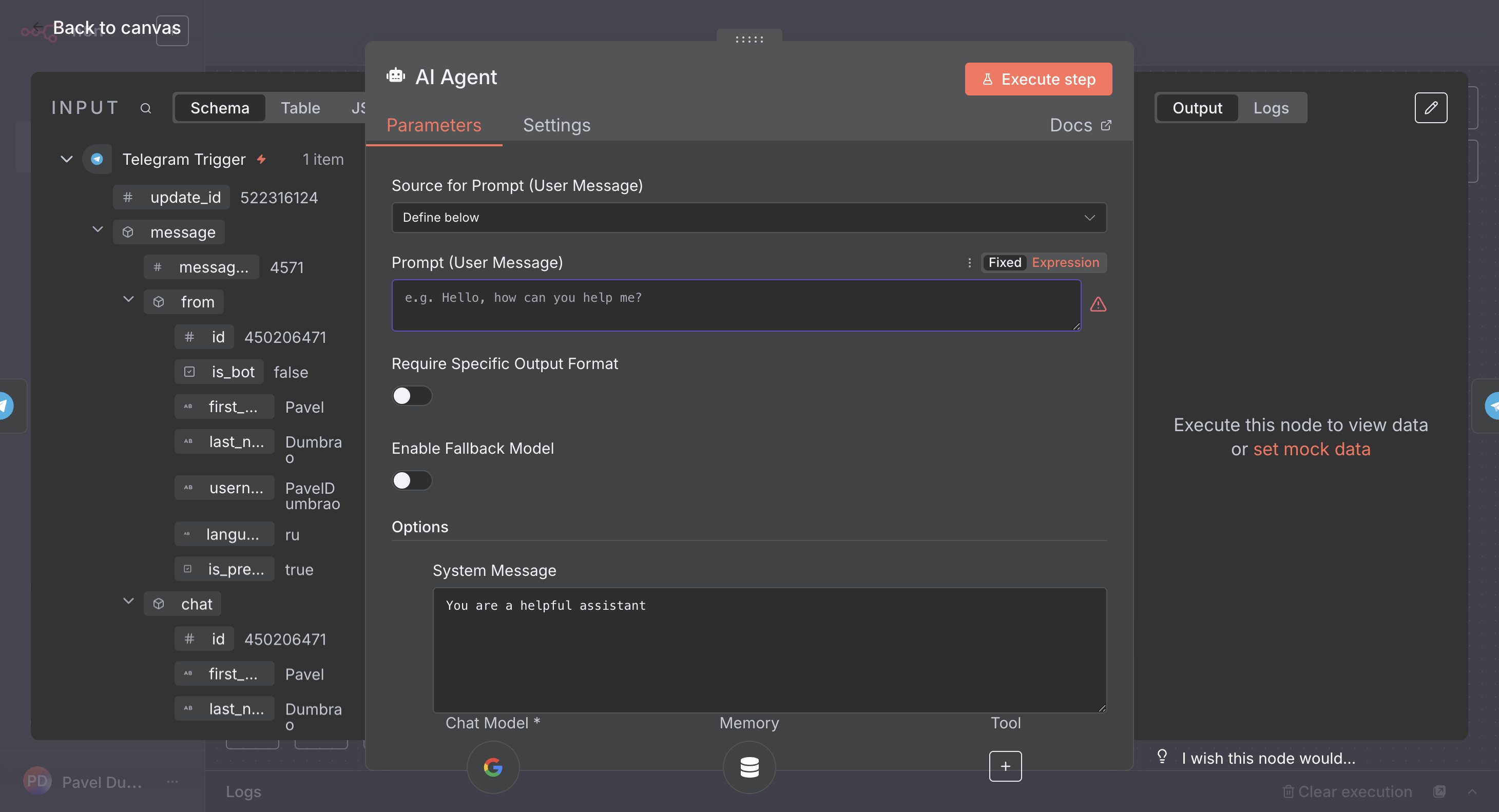This screenshot has width=1499, height=812.
Task: Click the set mock data link
Action: click(x=1311, y=449)
